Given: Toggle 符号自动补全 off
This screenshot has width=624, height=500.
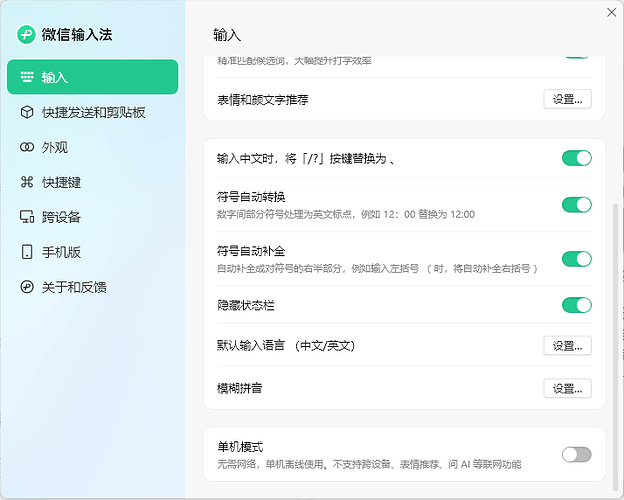Looking at the screenshot, I should tap(576, 259).
